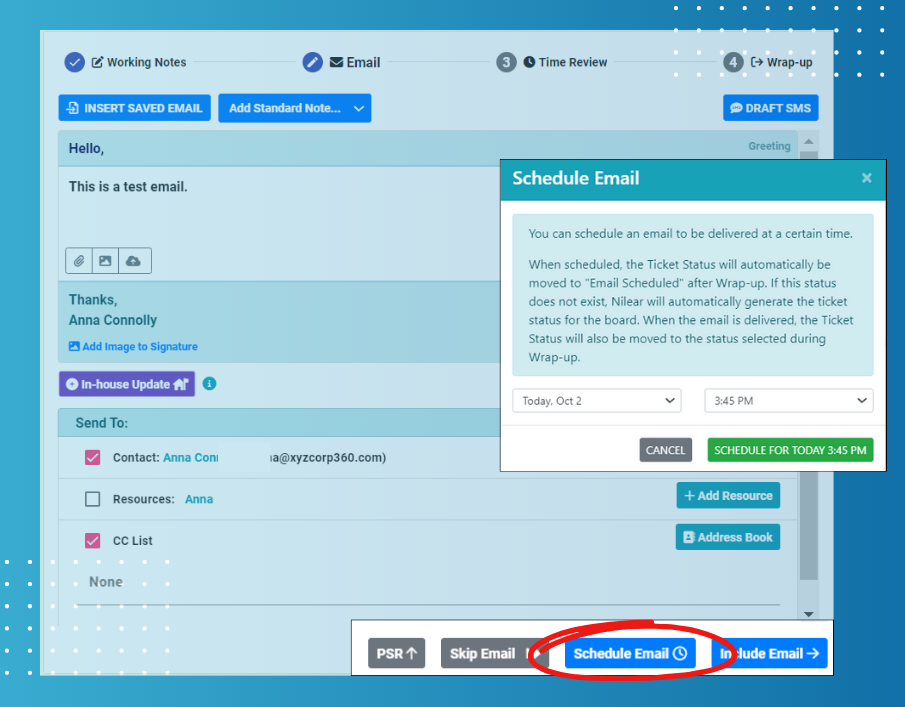Open the Today, Oct 2 date dropdown
The height and width of the screenshot is (707, 905).
pyautogui.click(x=596, y=401)
